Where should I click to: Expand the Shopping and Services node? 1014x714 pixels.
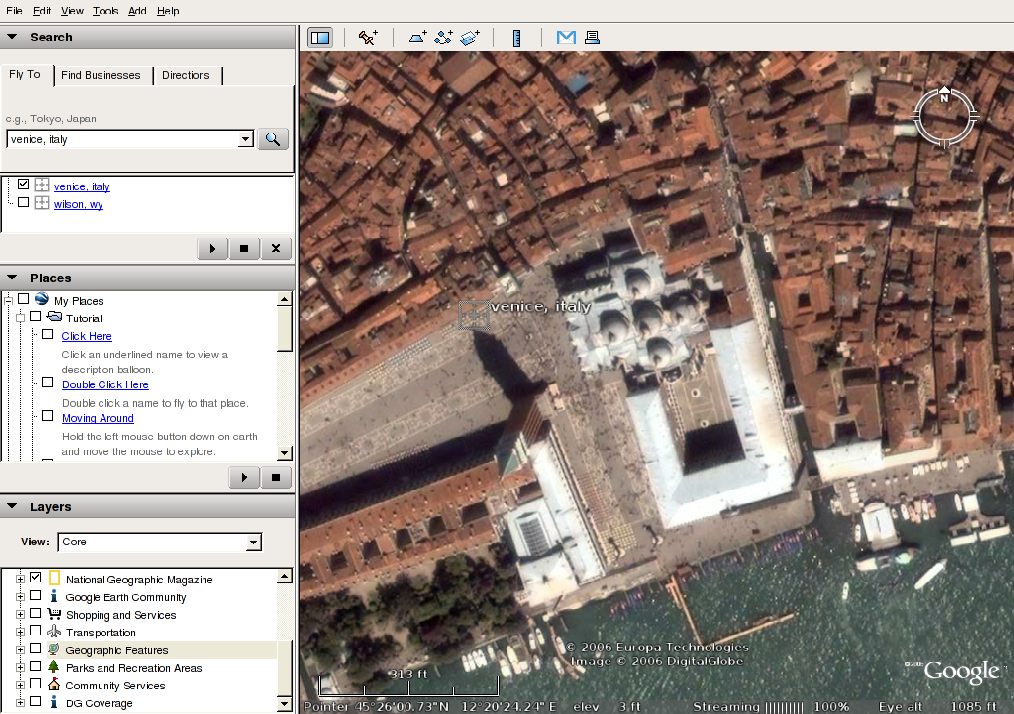[20, 614]
